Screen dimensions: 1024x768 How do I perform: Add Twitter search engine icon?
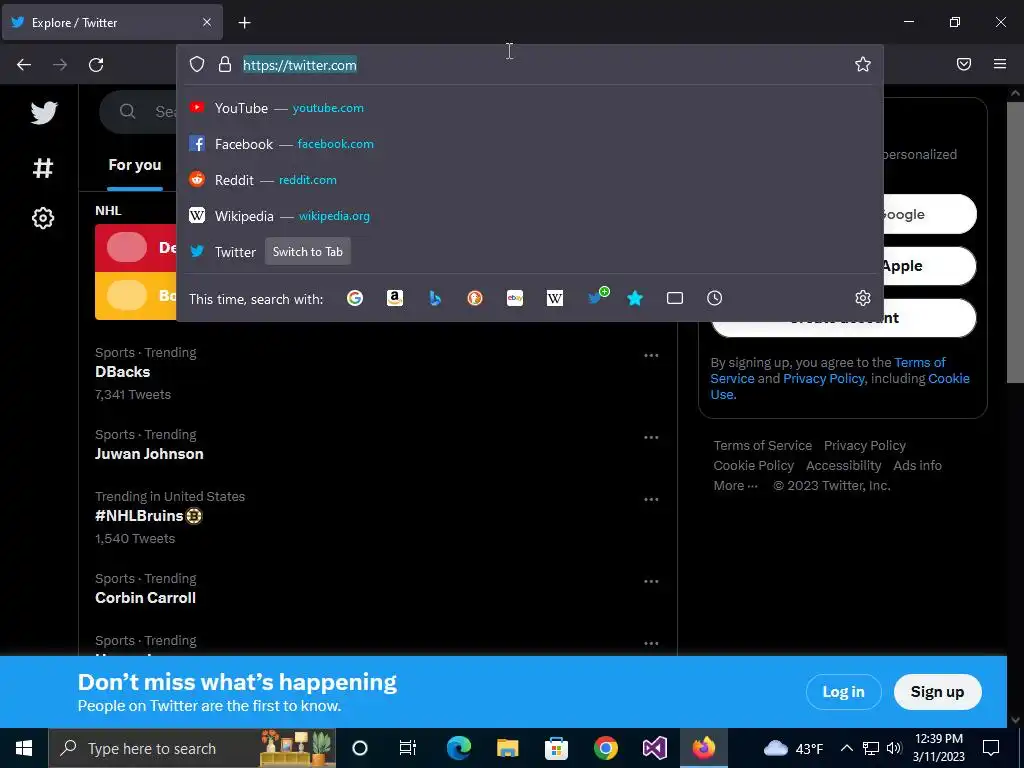coord(597,297)
